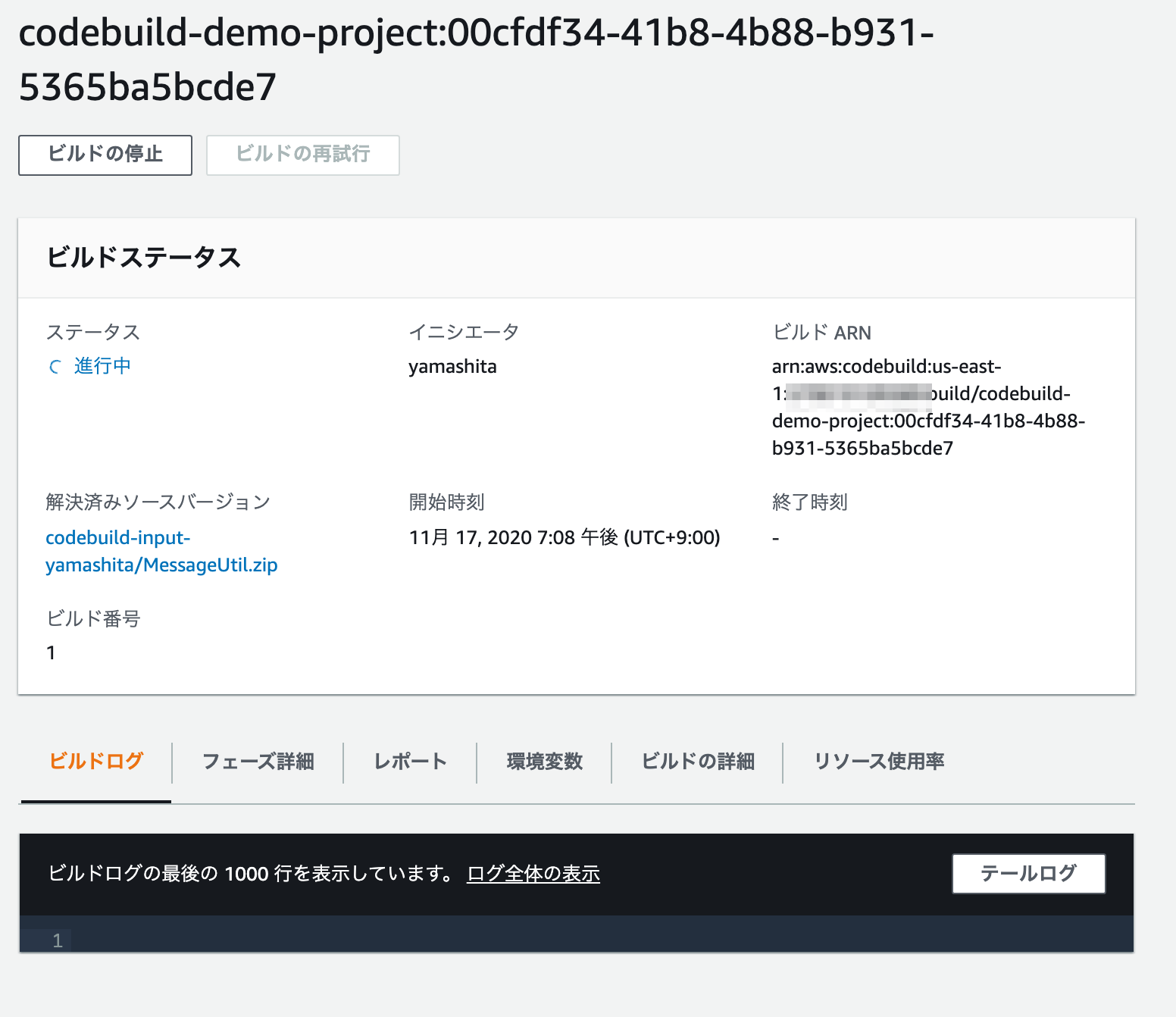The width and height of the screenshot is (1176, 1017).
Task: Click the in-progress spinner icon next to 進行中
Action: (55, 368)
